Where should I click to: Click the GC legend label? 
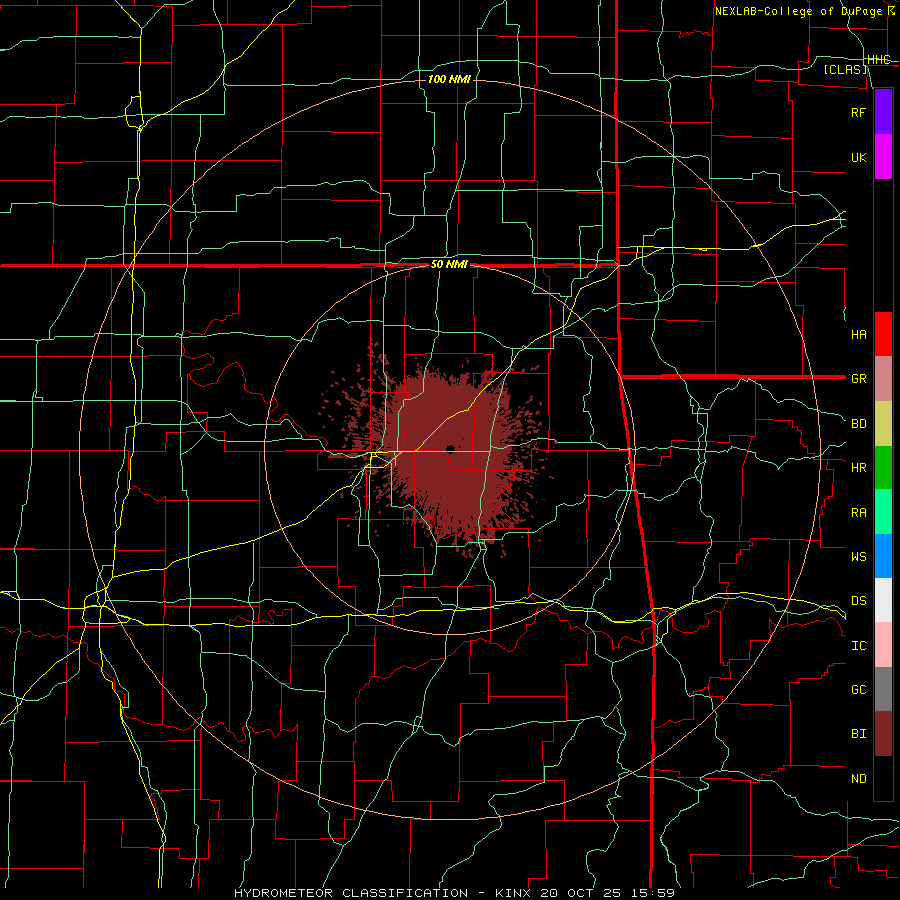[858, 690]
